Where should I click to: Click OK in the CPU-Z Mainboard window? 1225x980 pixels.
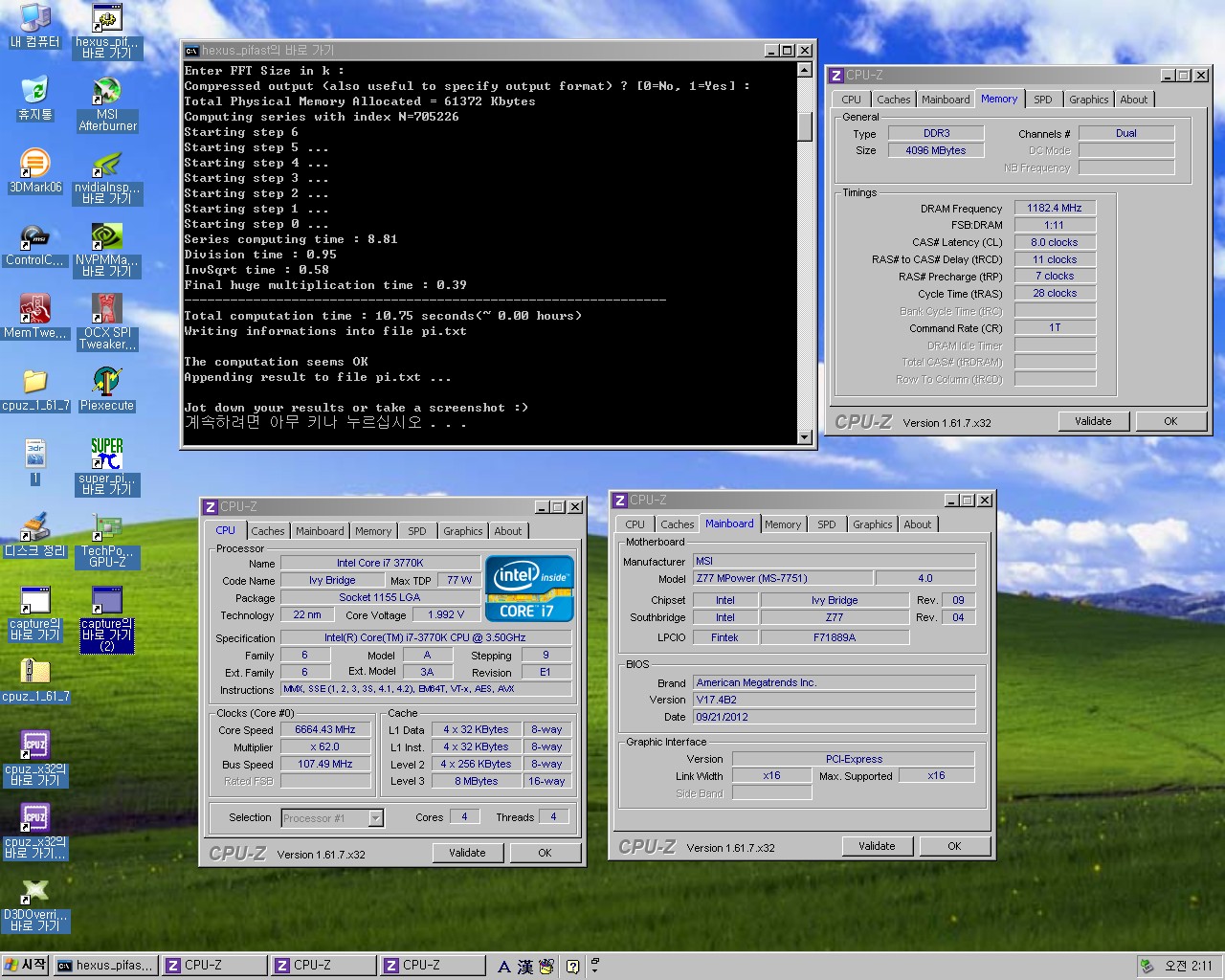coord(954,846)
